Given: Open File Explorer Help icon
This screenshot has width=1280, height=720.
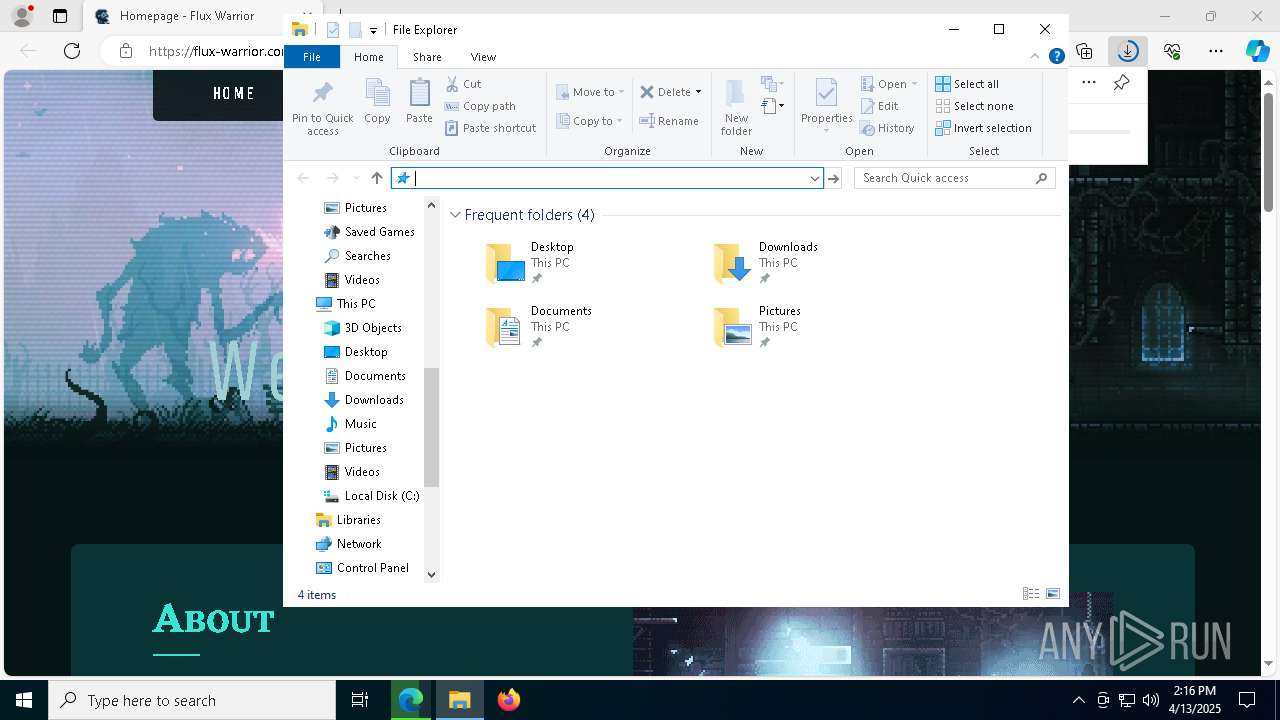Looking at the screenshot, I should 1056,57.
